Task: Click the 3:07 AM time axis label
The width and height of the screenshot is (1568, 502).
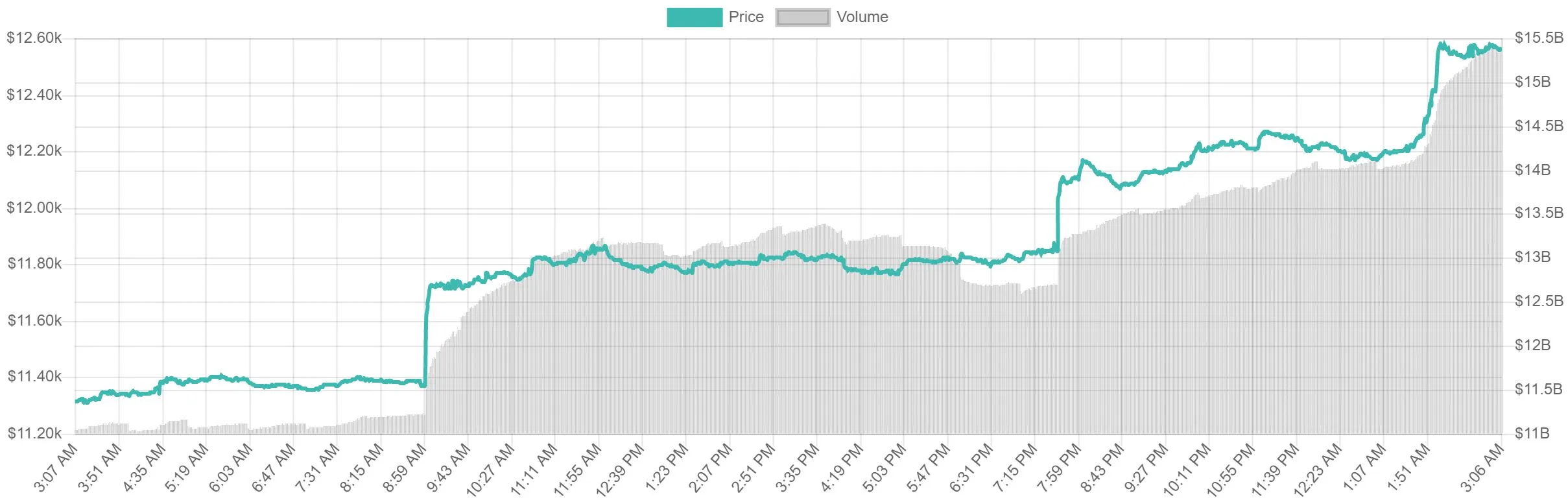Action: tap(56, 467)
